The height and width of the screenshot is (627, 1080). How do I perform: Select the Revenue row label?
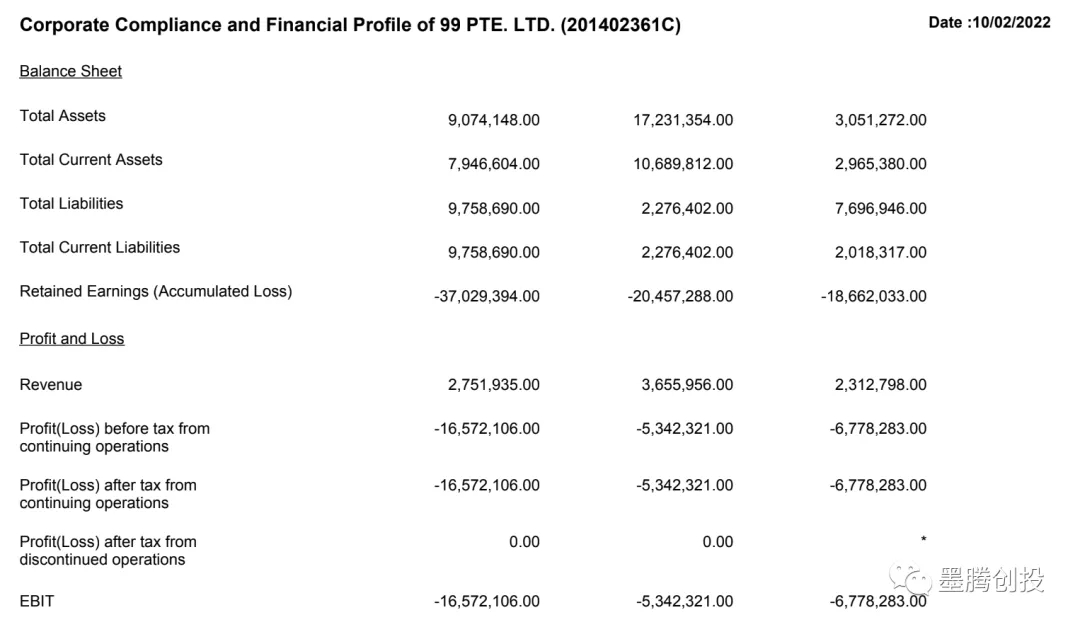[x=51, y=385]
